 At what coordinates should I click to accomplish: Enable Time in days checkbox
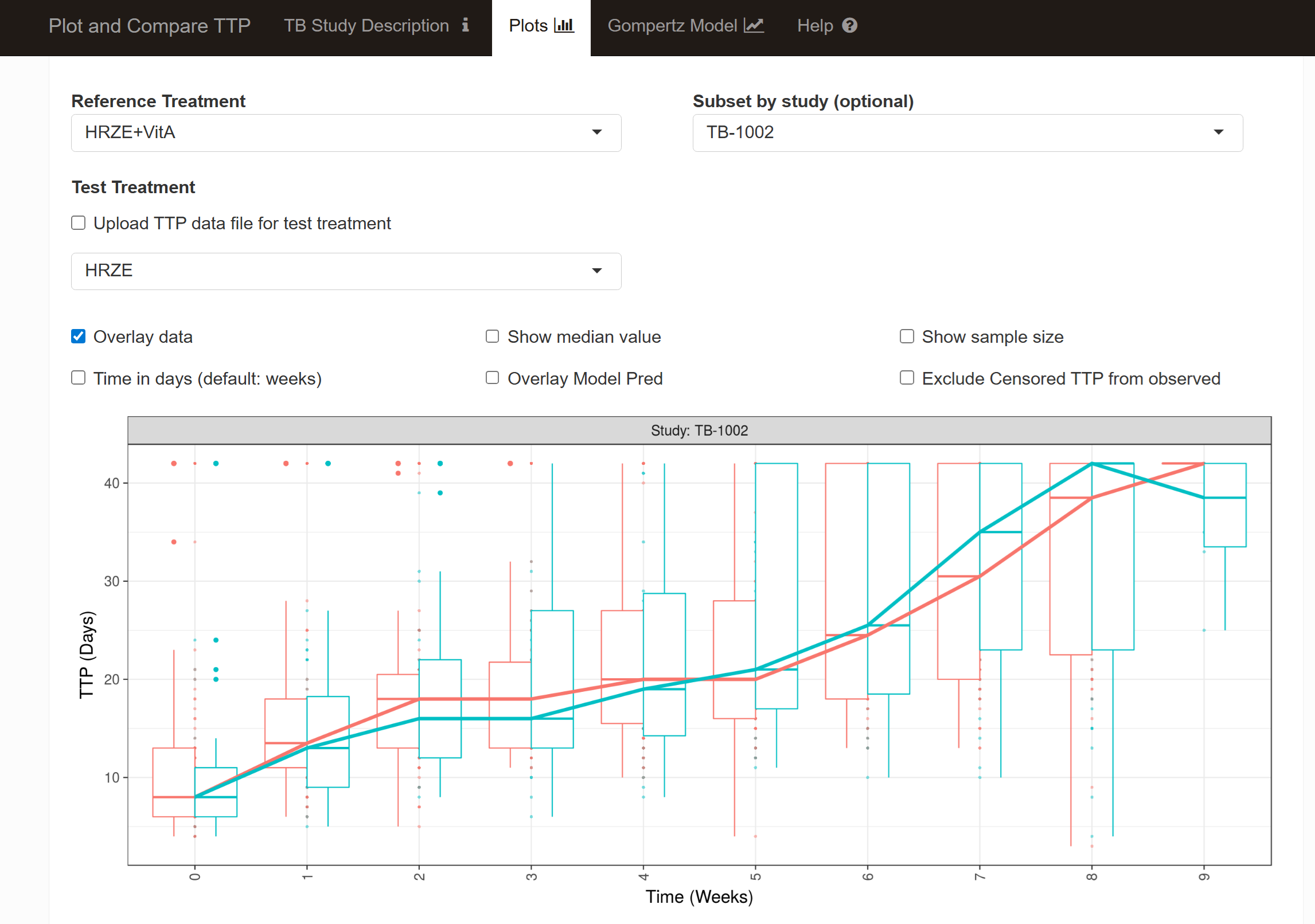(x=79, y=378)
